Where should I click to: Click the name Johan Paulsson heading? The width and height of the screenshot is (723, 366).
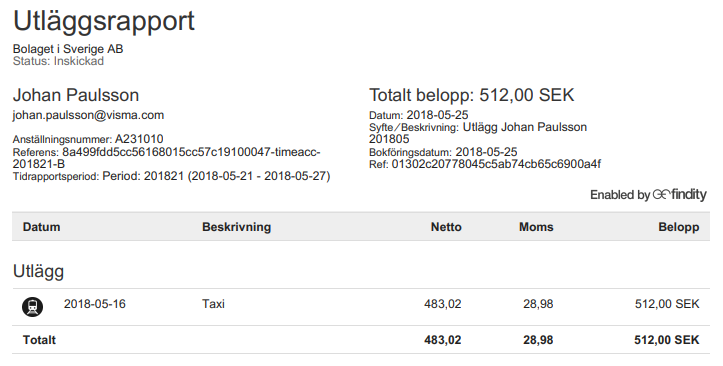(x=76, y=95)
